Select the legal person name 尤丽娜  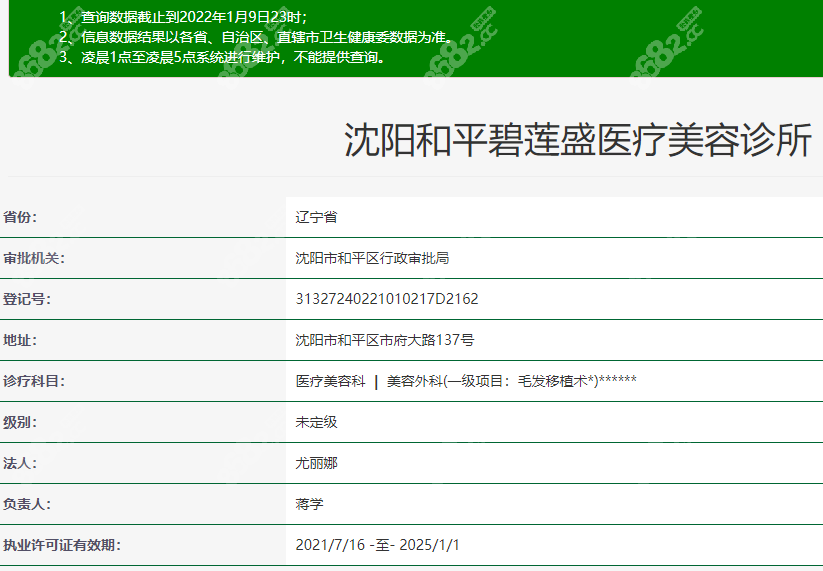(x=316, y=462)
